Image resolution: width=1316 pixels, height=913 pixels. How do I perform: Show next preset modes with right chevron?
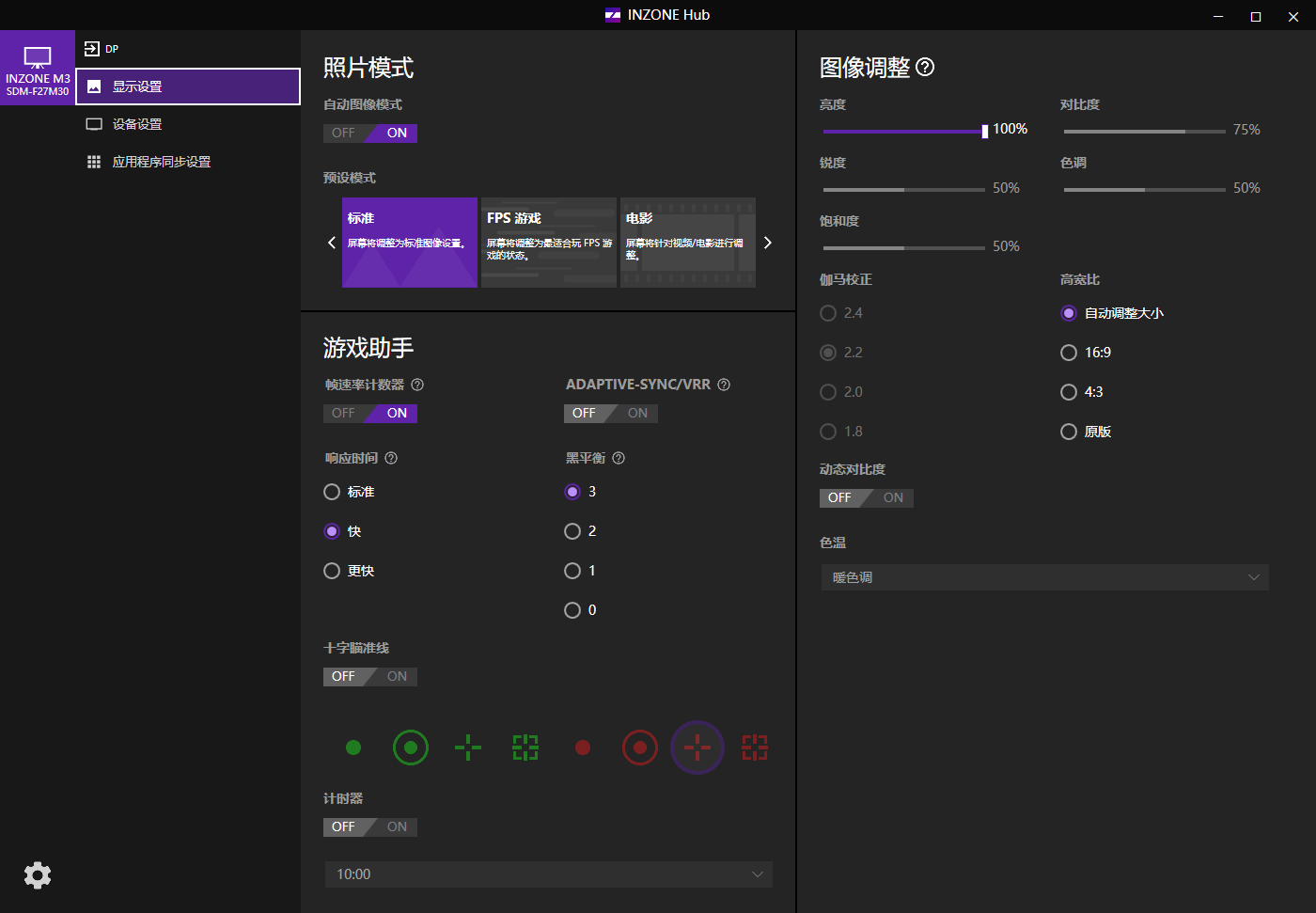pyautogui.click(x=768, y=243)
